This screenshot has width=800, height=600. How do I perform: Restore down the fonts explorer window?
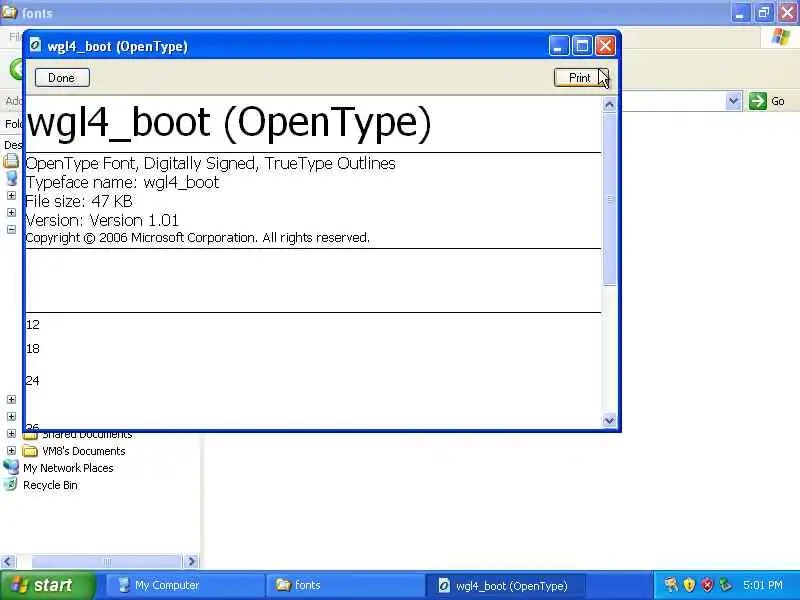tap(764, 13)
